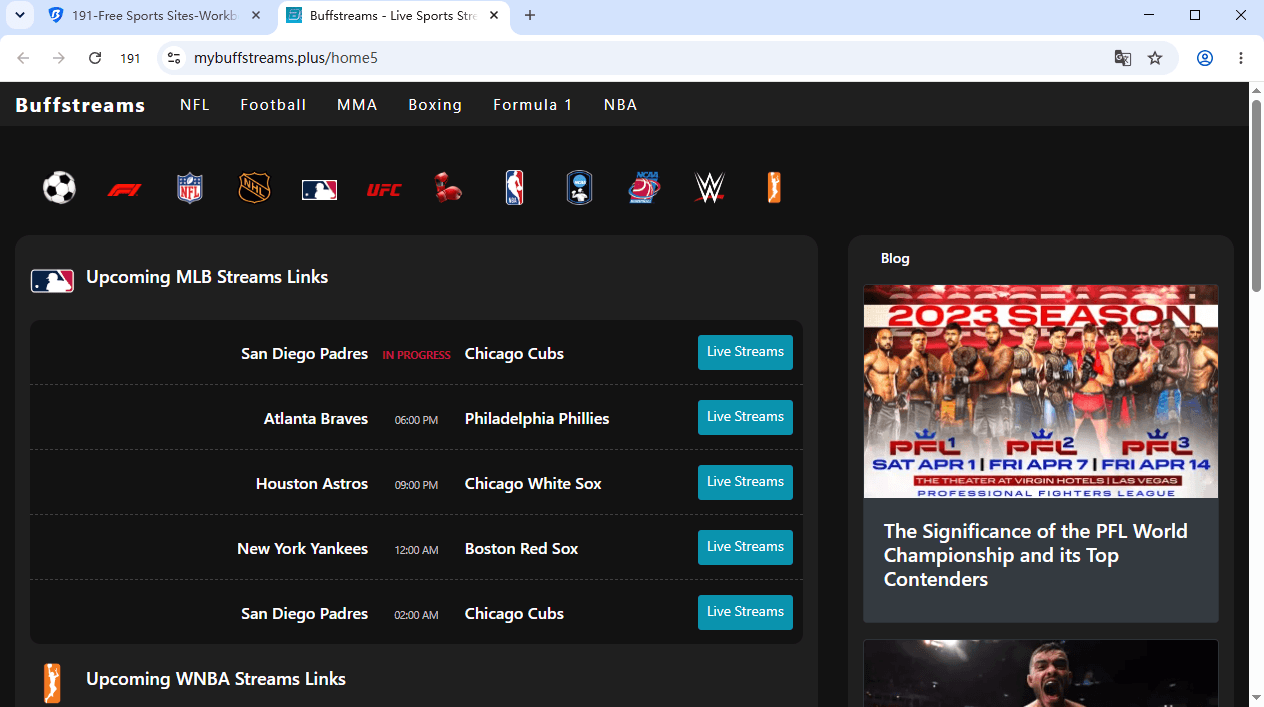1264x707 pixels.
Task: Open the Football navigation menu item
Action: tap(273, 105)
